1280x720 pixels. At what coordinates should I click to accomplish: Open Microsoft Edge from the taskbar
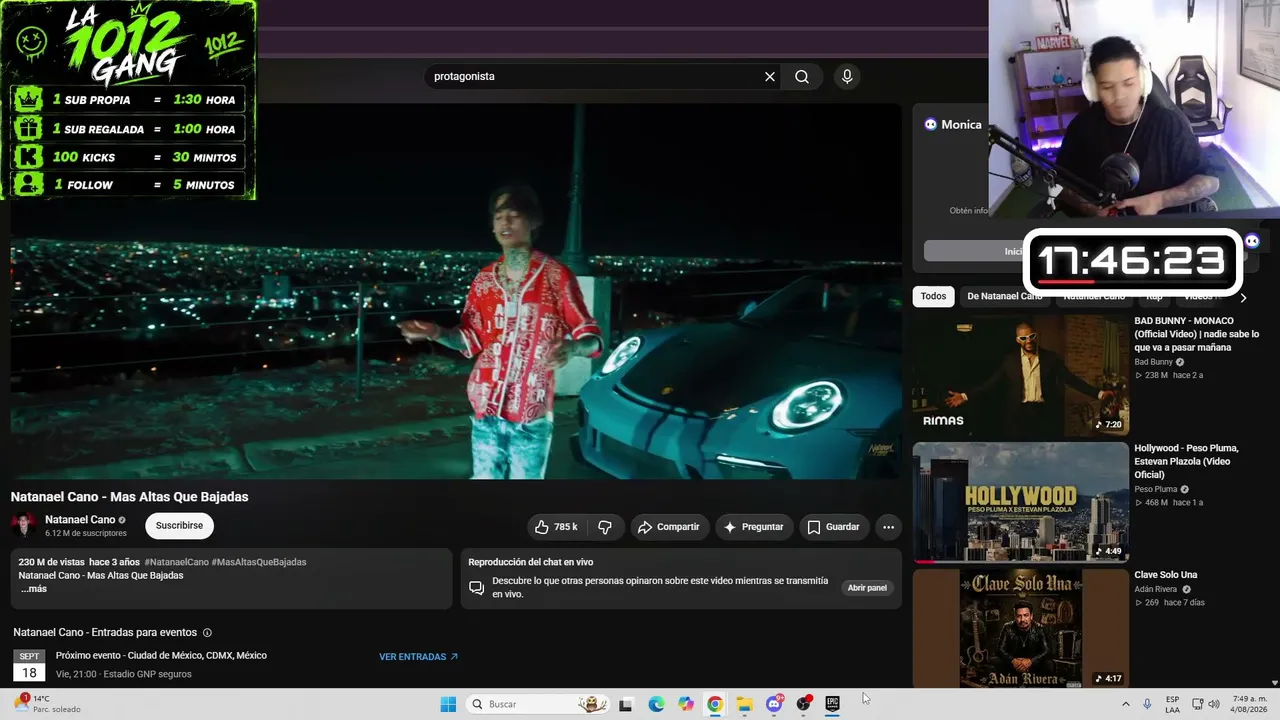[x=656, y=704]
